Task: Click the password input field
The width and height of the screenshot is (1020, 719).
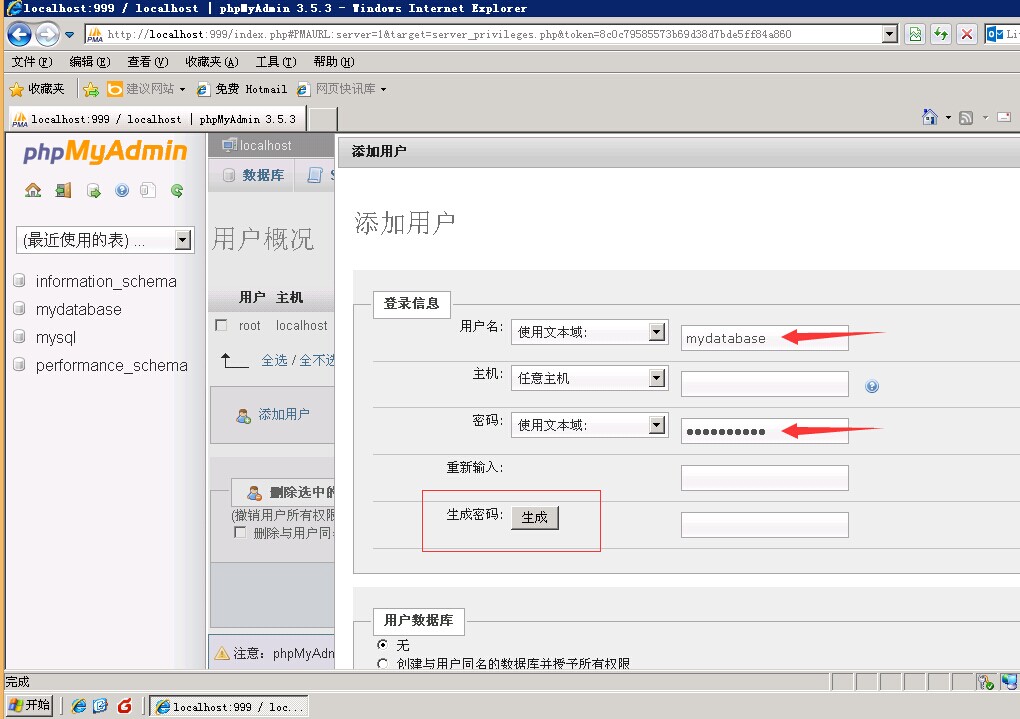Action: 764,431
